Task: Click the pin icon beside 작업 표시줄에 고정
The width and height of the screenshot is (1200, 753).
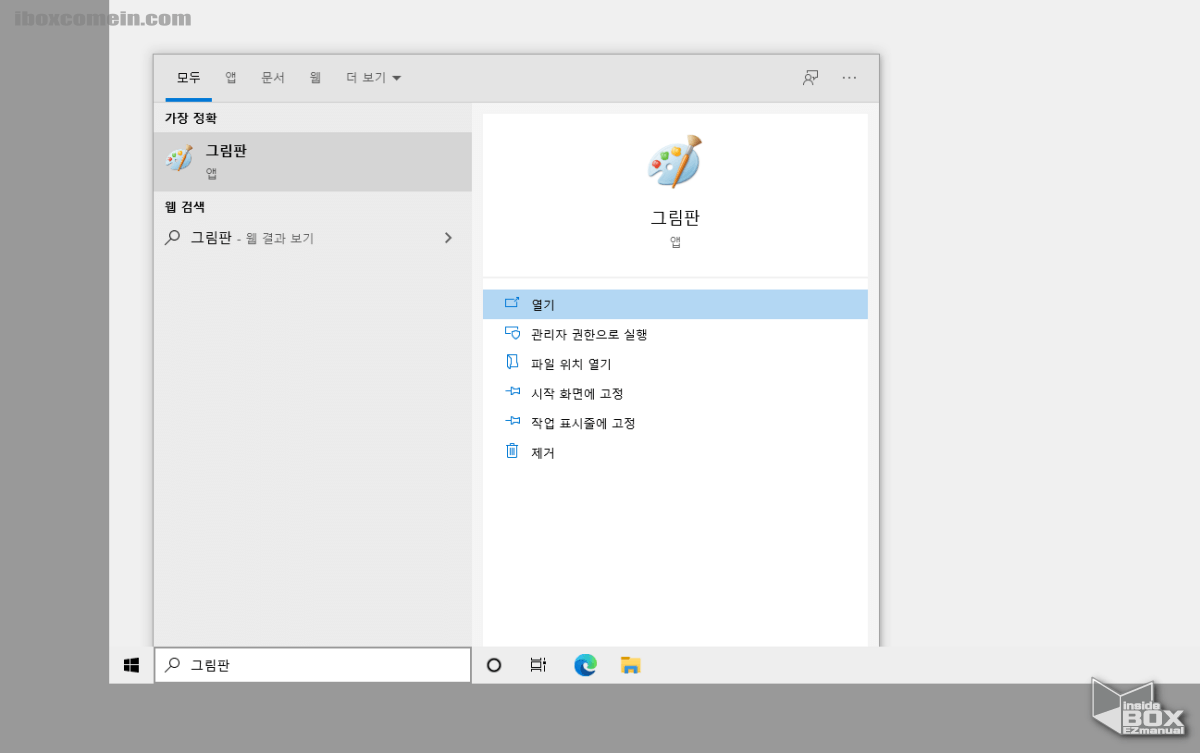Action: coord(513,422)
